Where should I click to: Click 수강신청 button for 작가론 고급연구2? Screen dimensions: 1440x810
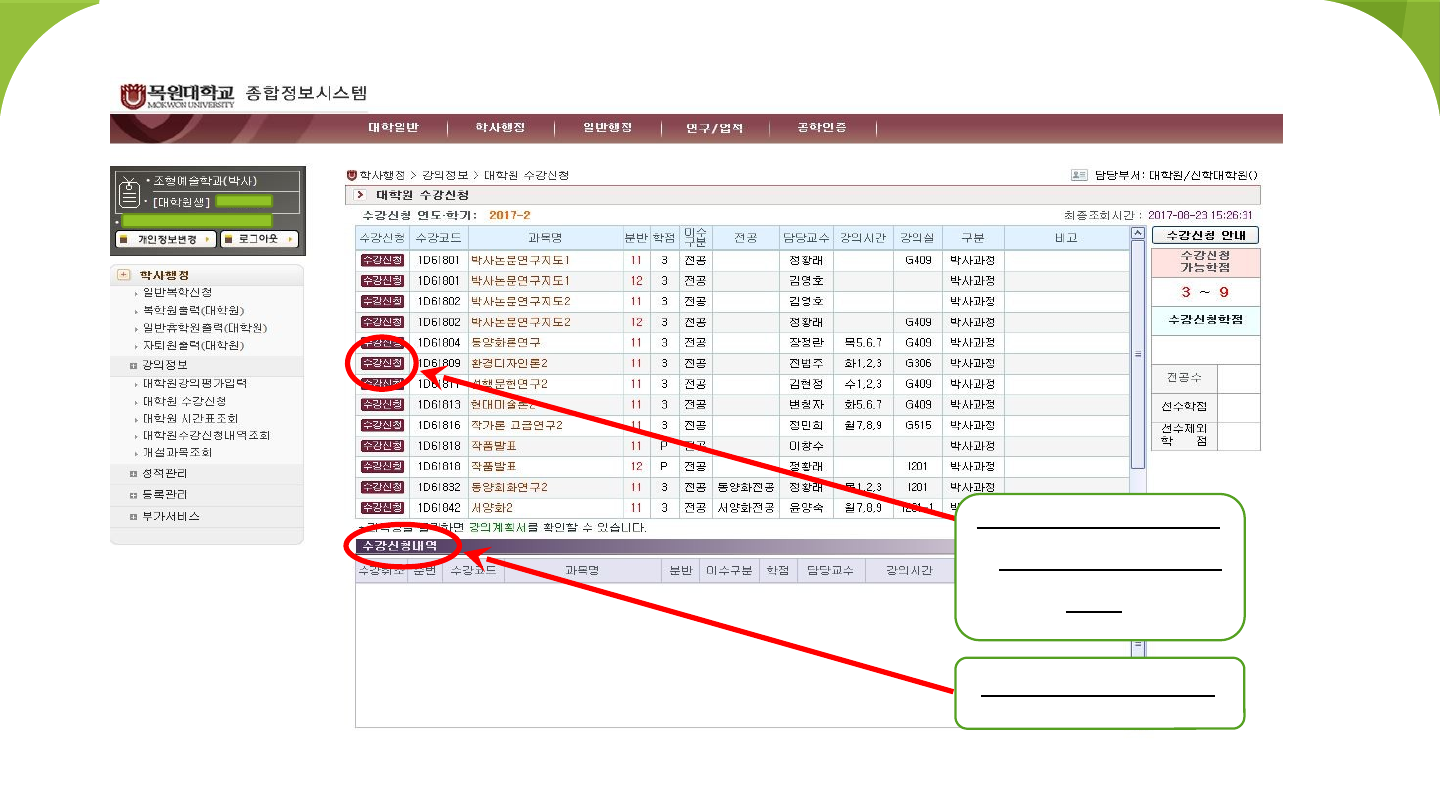point(382,425)
